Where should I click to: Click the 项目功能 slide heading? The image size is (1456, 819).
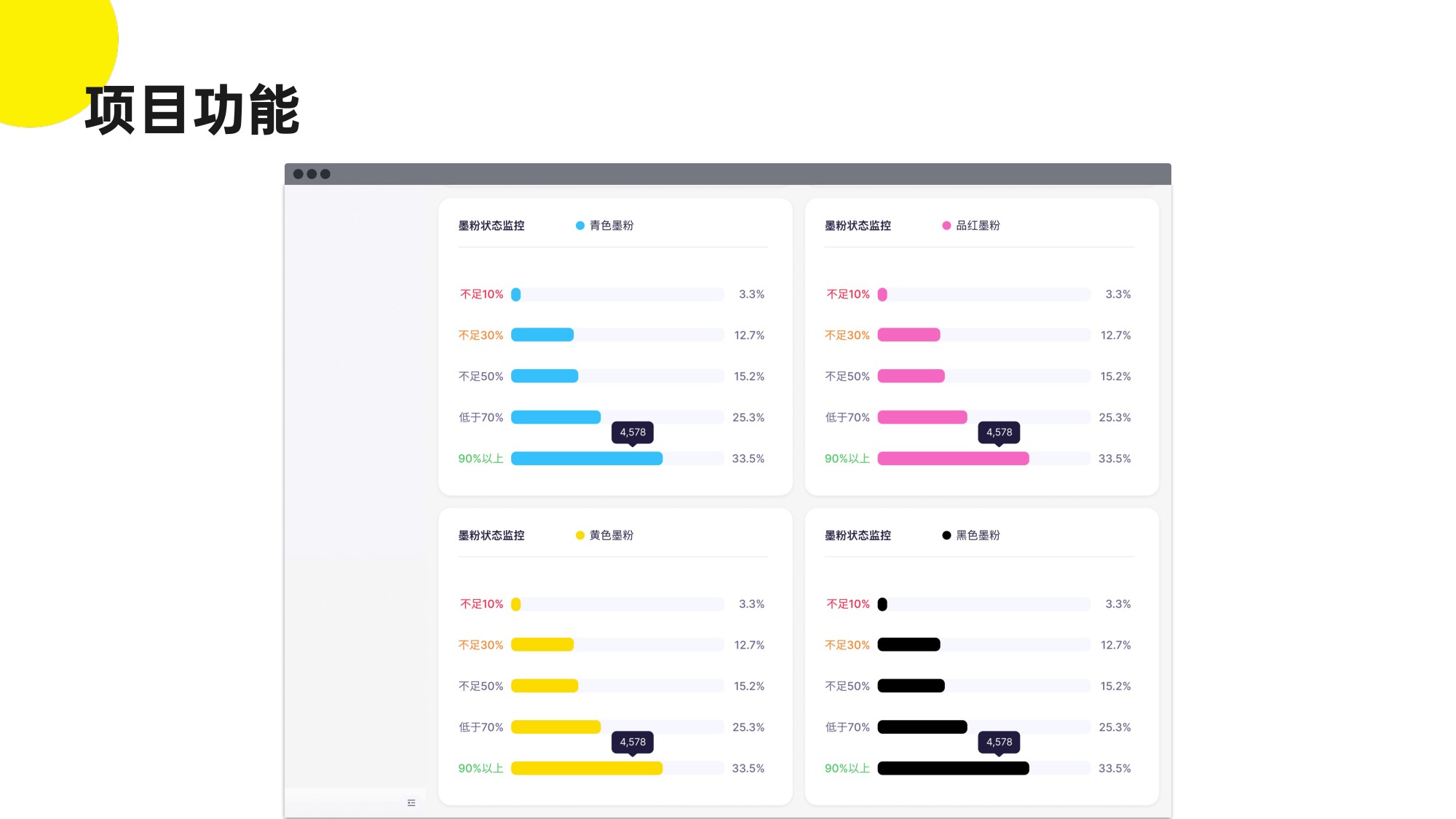(193, 110)
